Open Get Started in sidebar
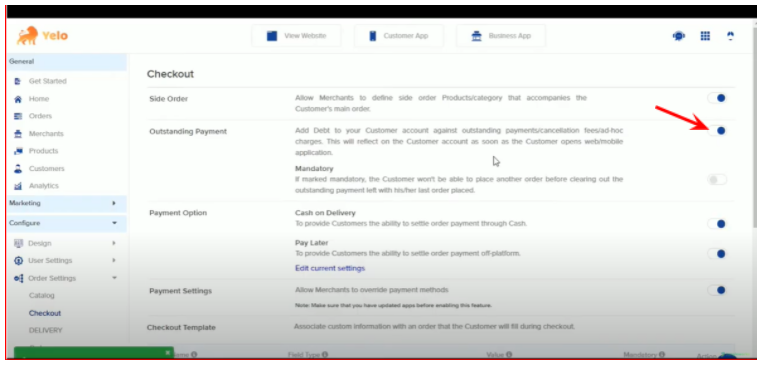The height and width of the screenshot is (368, 763). 48,81
